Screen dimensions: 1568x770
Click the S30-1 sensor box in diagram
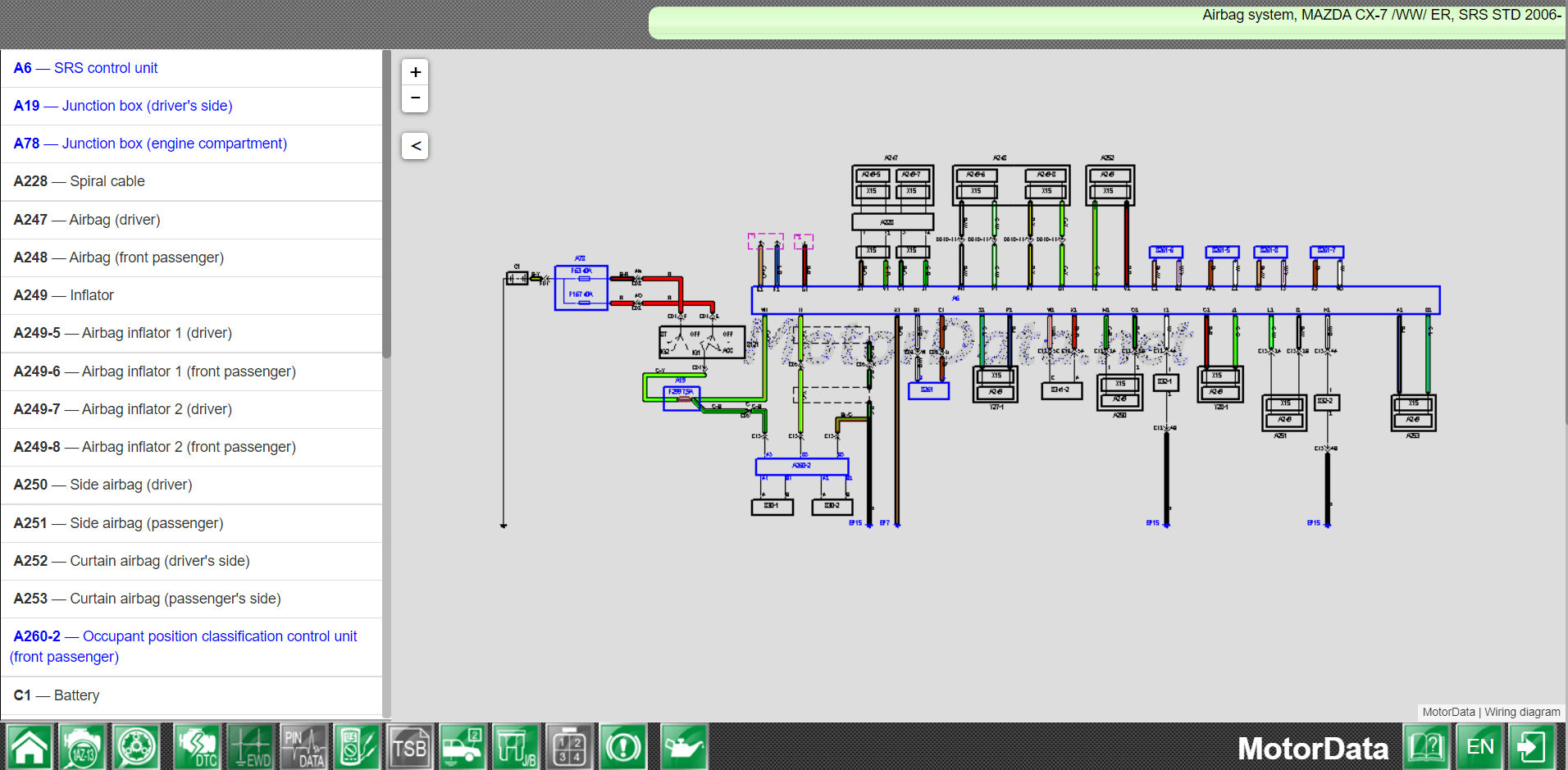point(772,507)
